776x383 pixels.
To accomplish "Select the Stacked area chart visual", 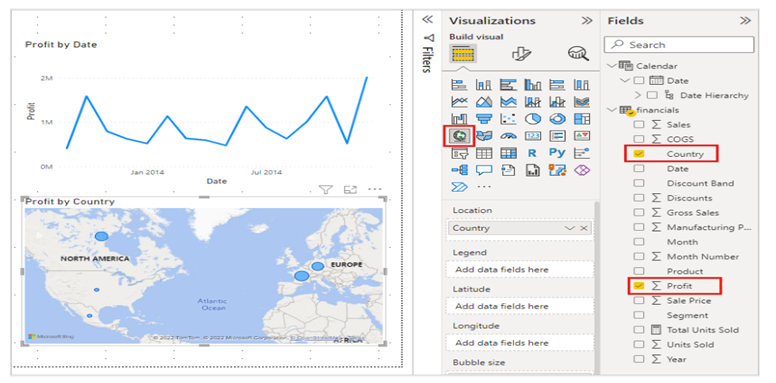I will (x=508, y=102).
